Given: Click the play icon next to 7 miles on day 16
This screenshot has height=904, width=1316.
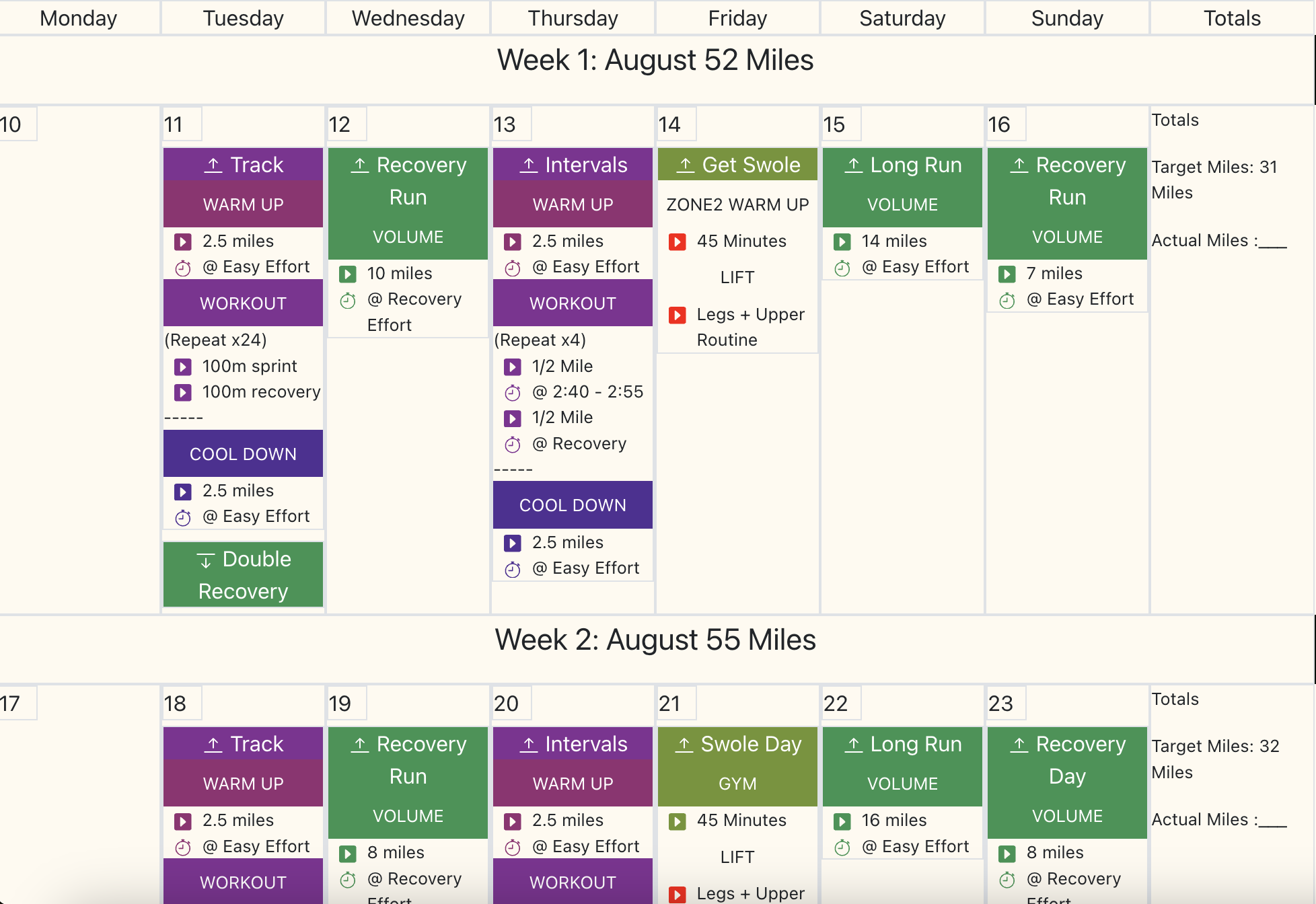Looking at the screenshot, I should click(x=1007, y=274).
